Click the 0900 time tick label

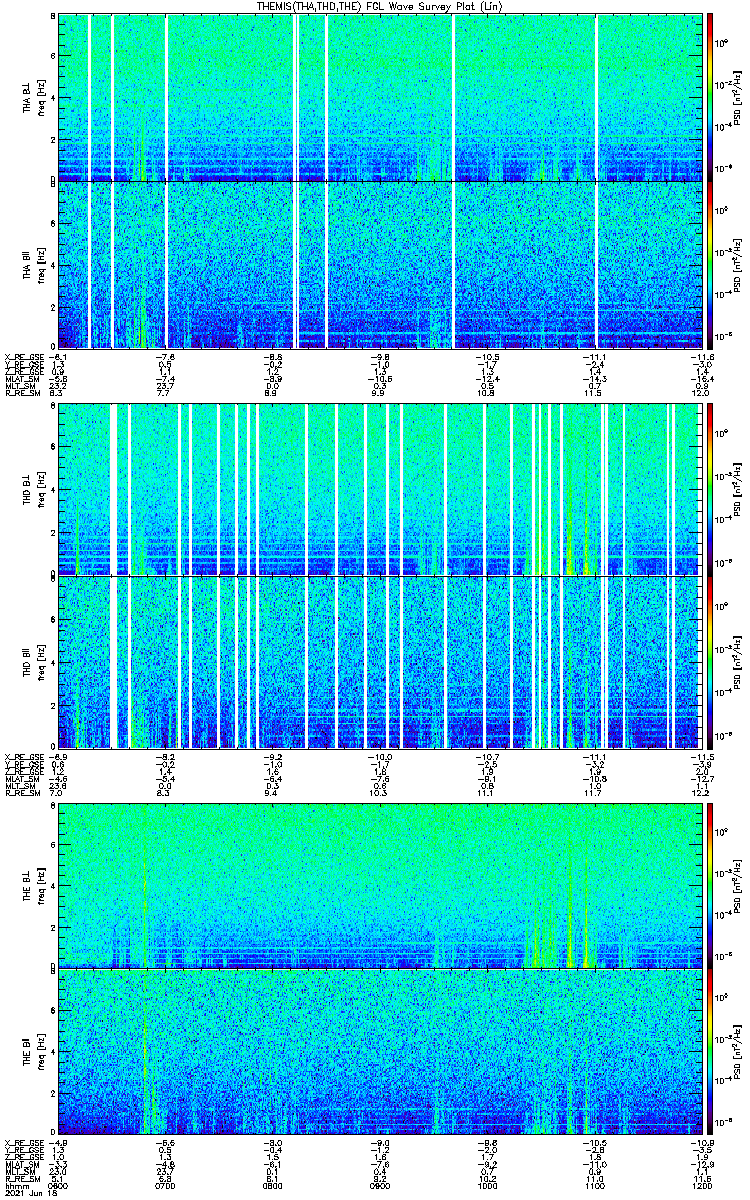click(380, 1187)
